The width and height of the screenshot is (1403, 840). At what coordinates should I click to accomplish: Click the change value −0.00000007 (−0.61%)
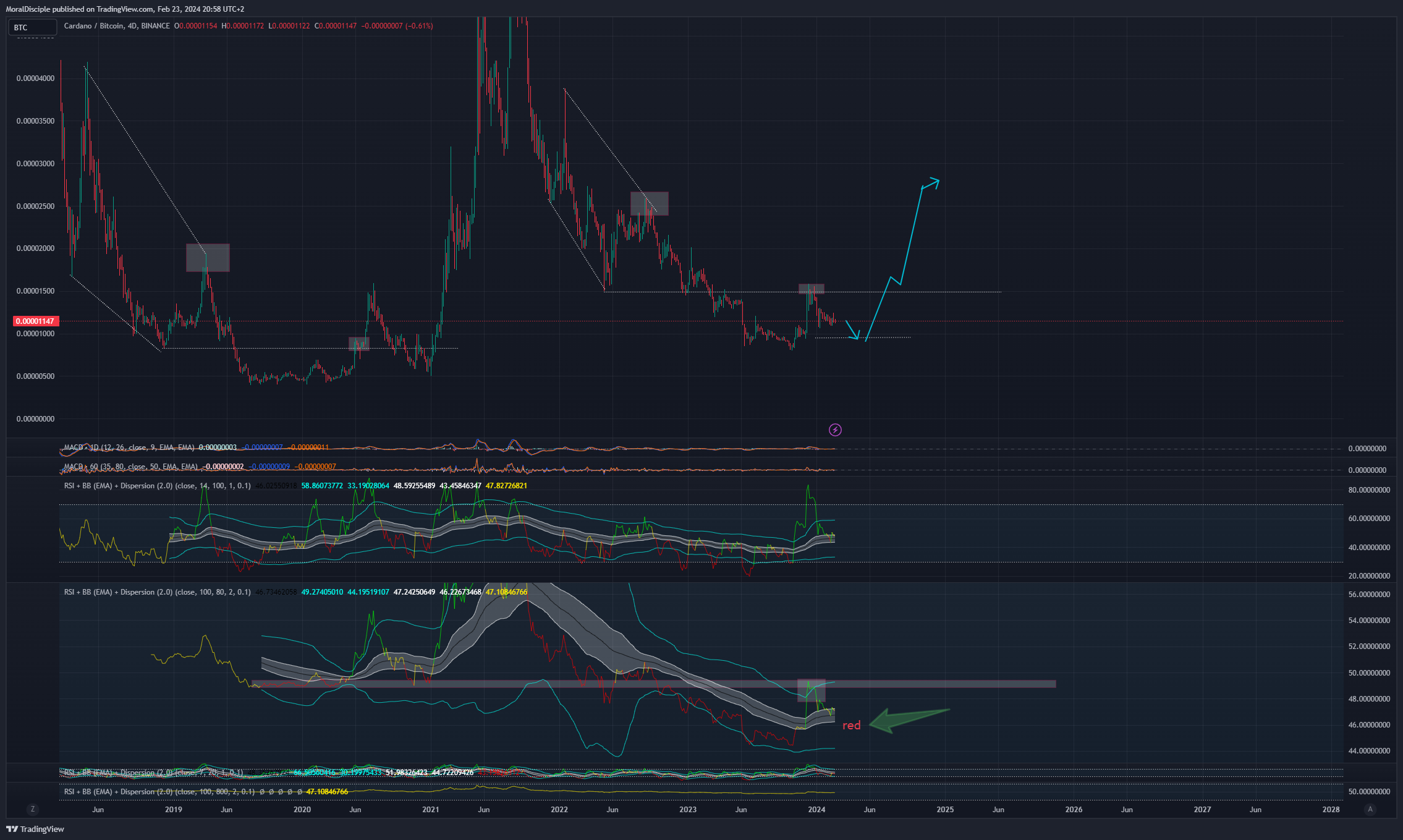click(x=397, y=26)
